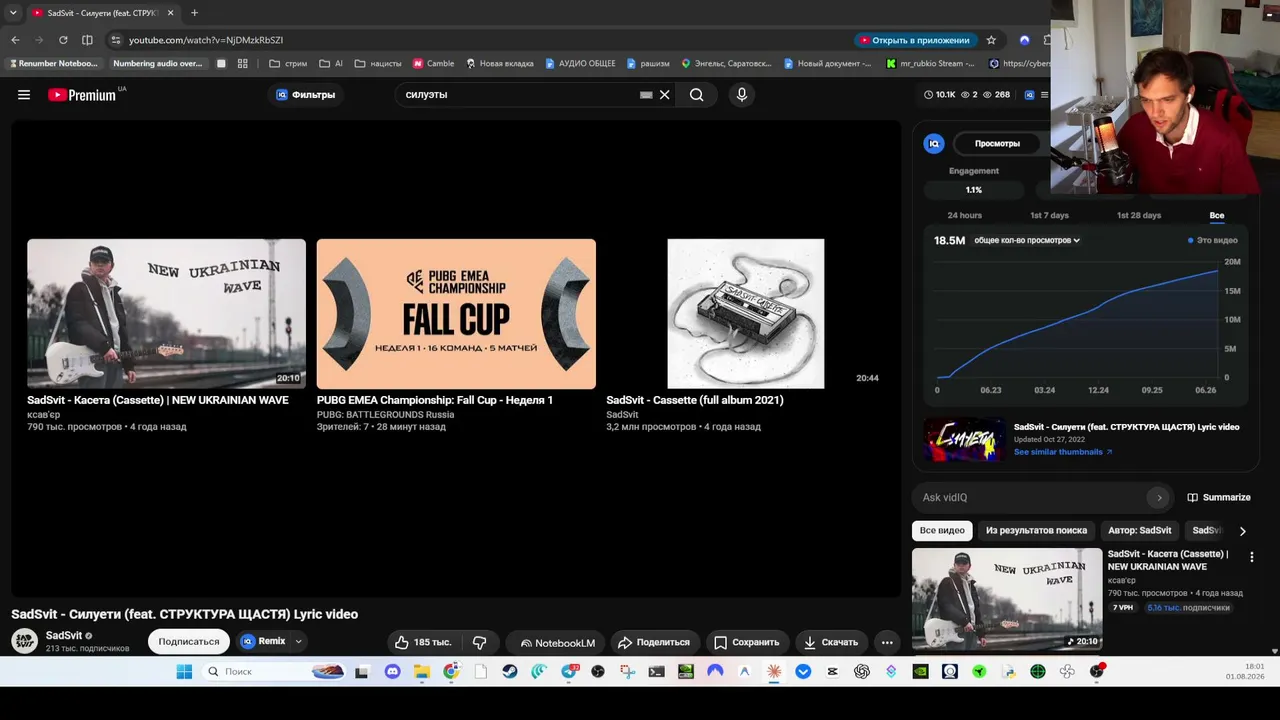Open the Windows Start menu
This screenshot has height=720, width=1280.
[184, 672]
